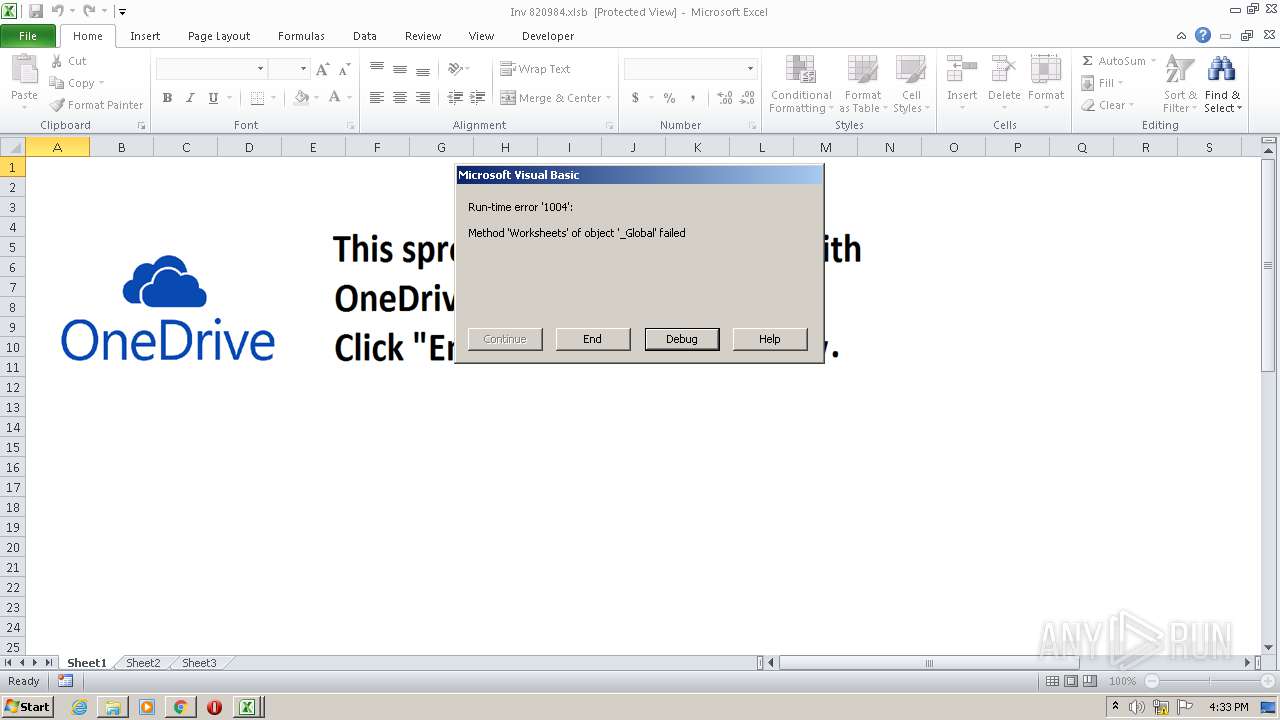Open Find & Select binoculars menu
Viewport: 1280px width, 720px height.
[x=1222, y=85]
